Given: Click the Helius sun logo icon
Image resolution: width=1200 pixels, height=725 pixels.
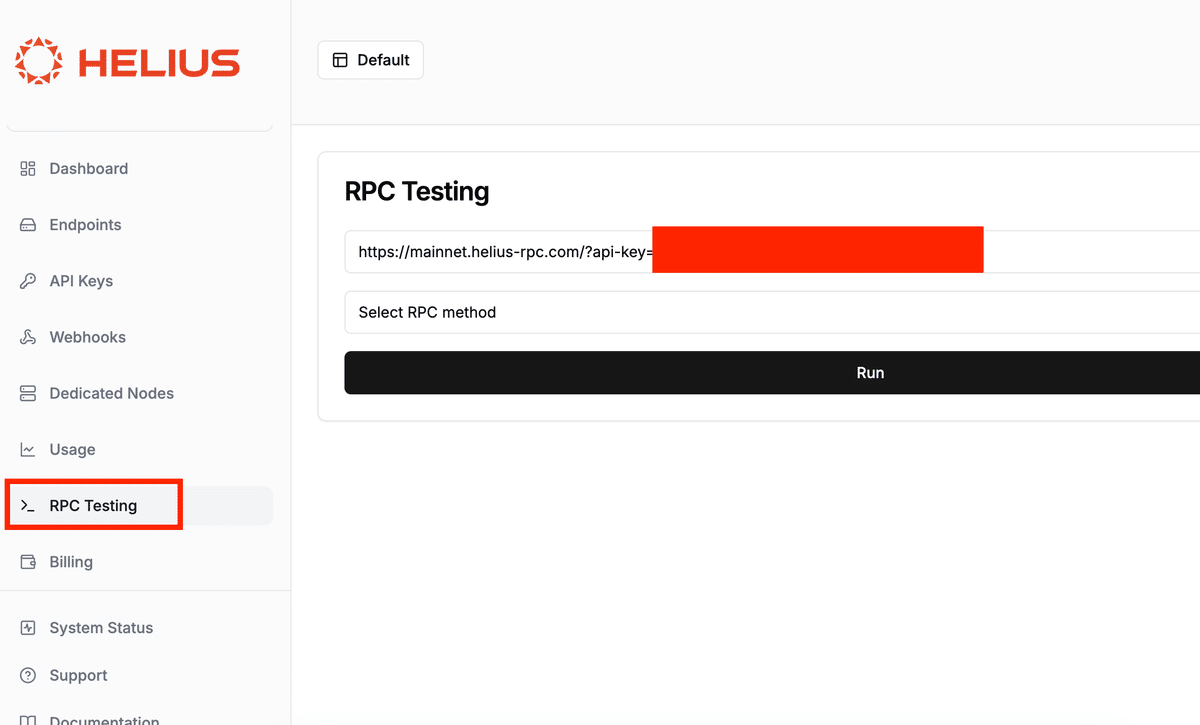Looking at the screenshot, I should coord(39,62).
